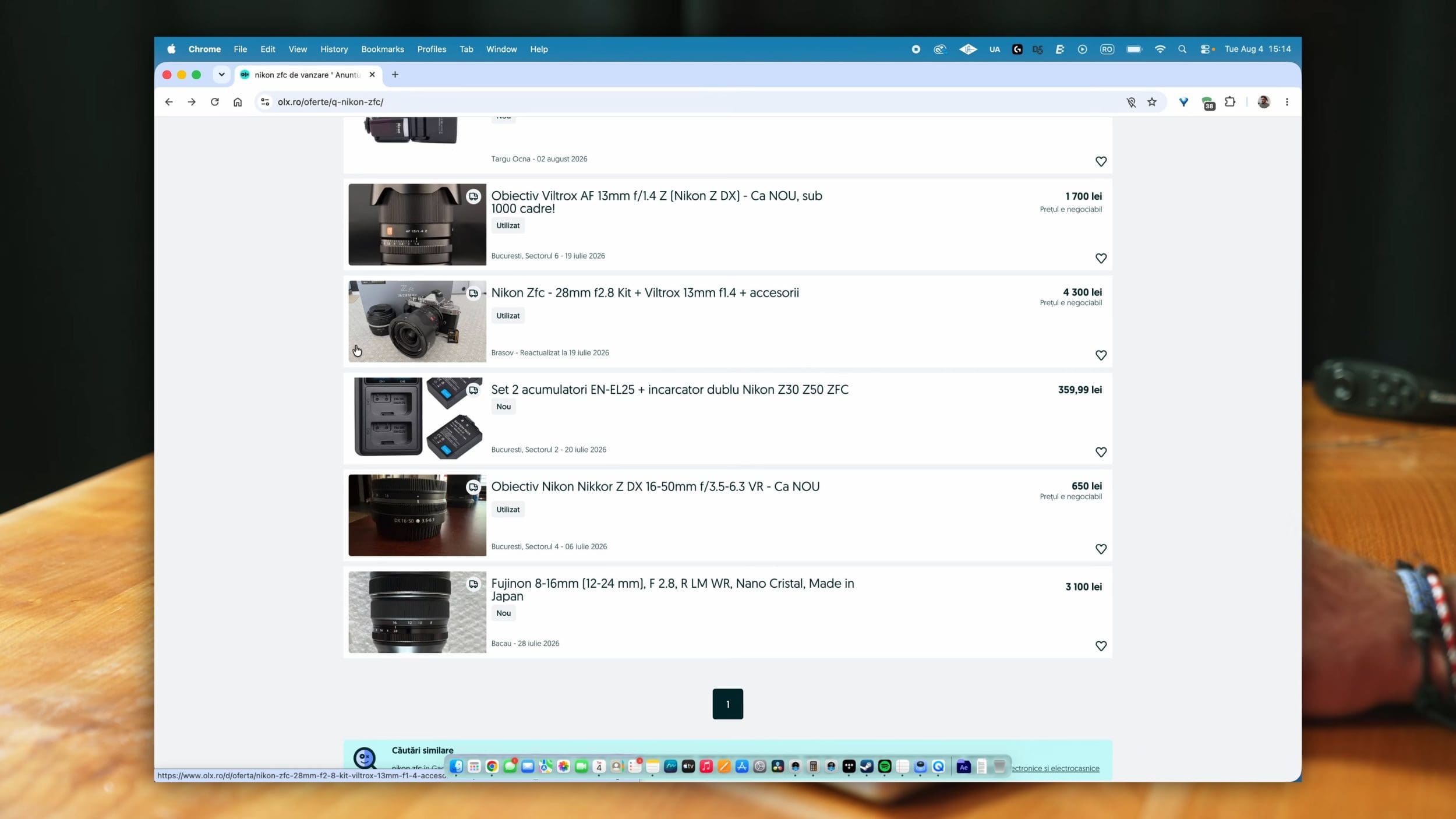Click the delivery badge on the EN-EL25 batteries thumbnail
The height and width of the screenshot is (819, 1456).
[473, 390]
